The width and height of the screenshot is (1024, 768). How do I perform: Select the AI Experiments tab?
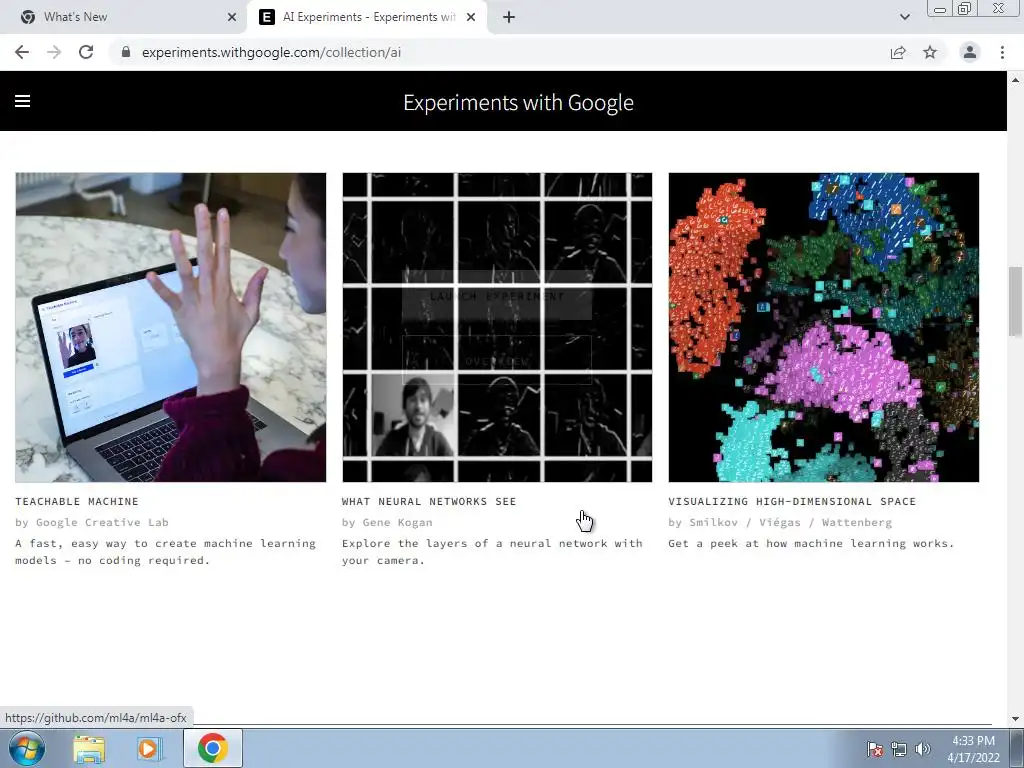click(x=368, y=18)
